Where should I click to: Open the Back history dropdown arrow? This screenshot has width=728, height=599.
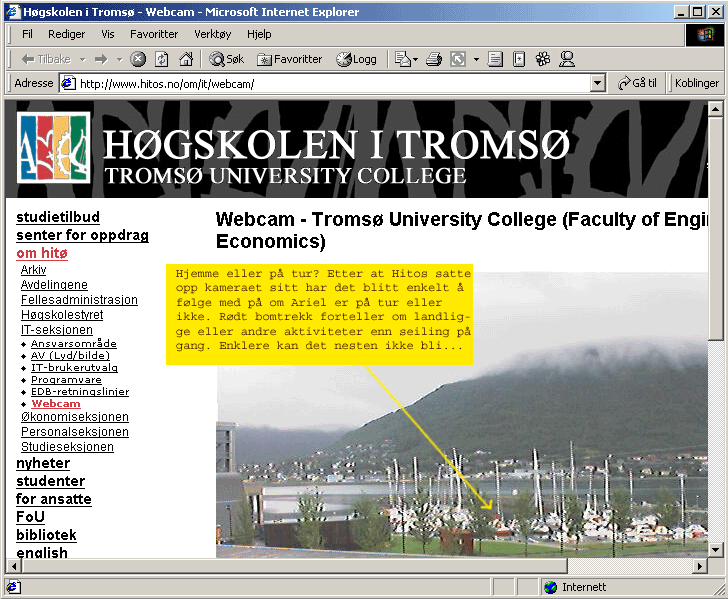pyautogui.click(x=82, y=59)
